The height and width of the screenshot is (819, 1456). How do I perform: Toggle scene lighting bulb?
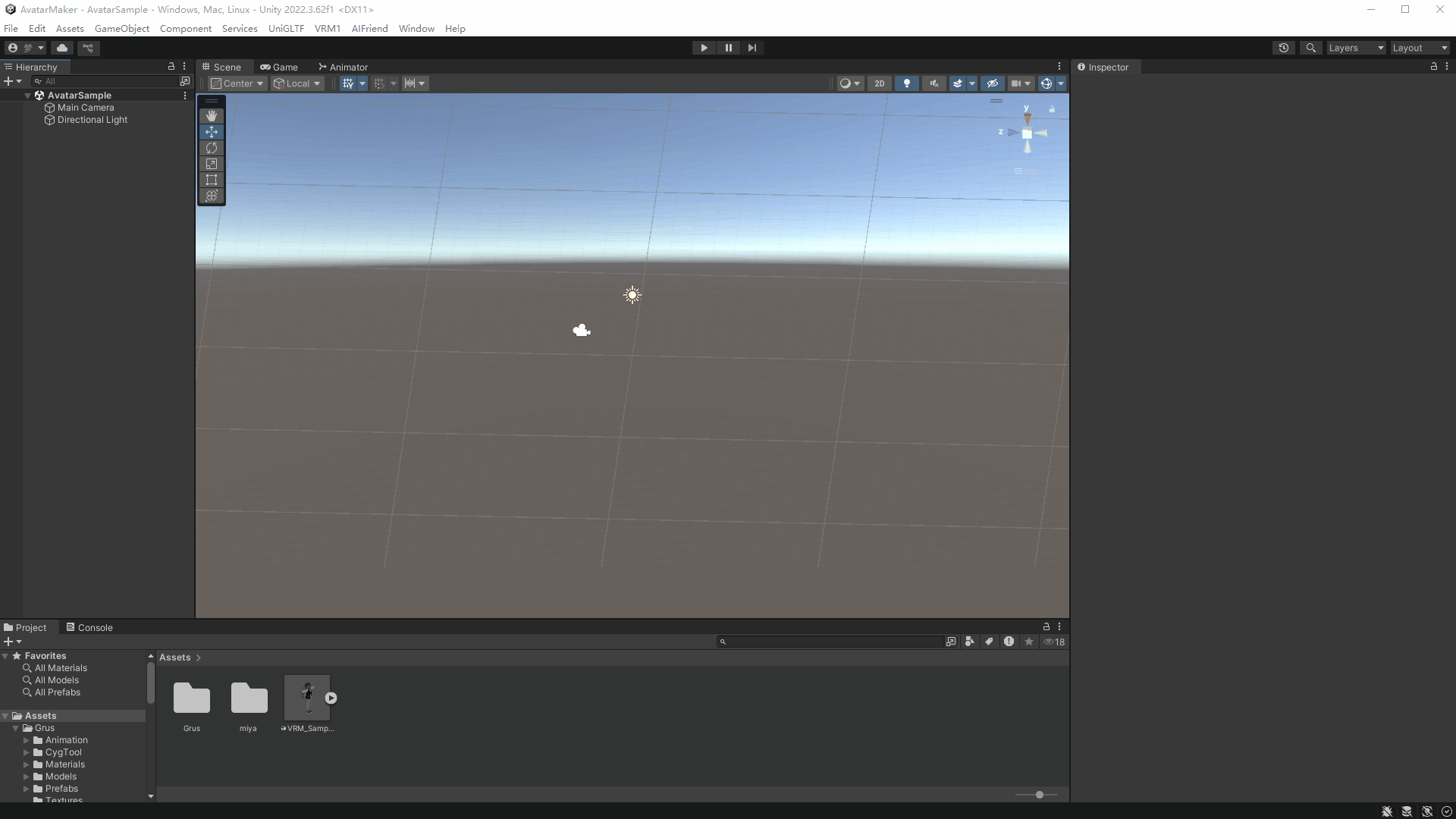pyautogui.click(x=906, y=83)
